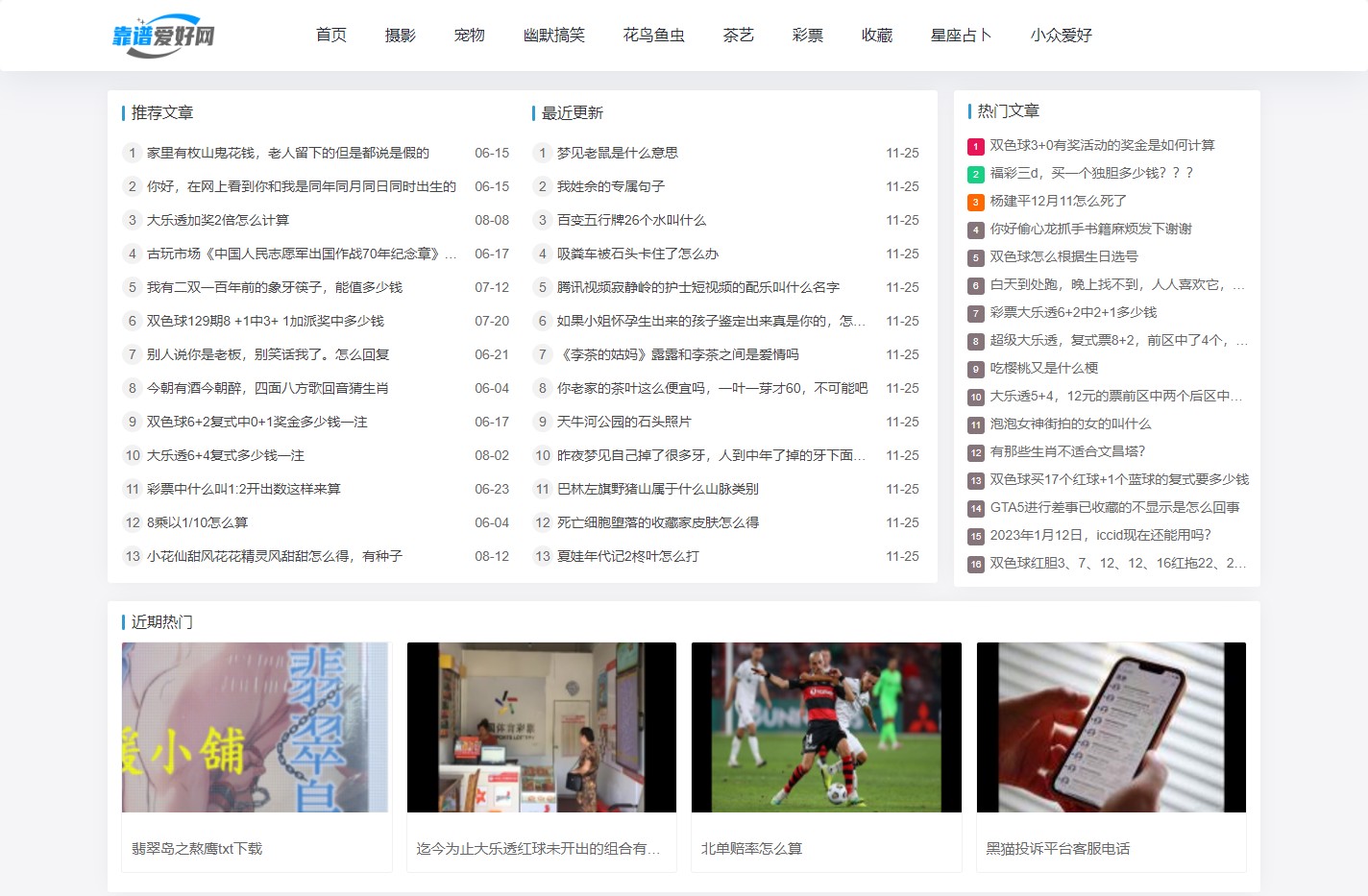Open article 大乐透6+4复式多少钱一注
Screen dimensions: 1368x896
[x=226, y=455]
